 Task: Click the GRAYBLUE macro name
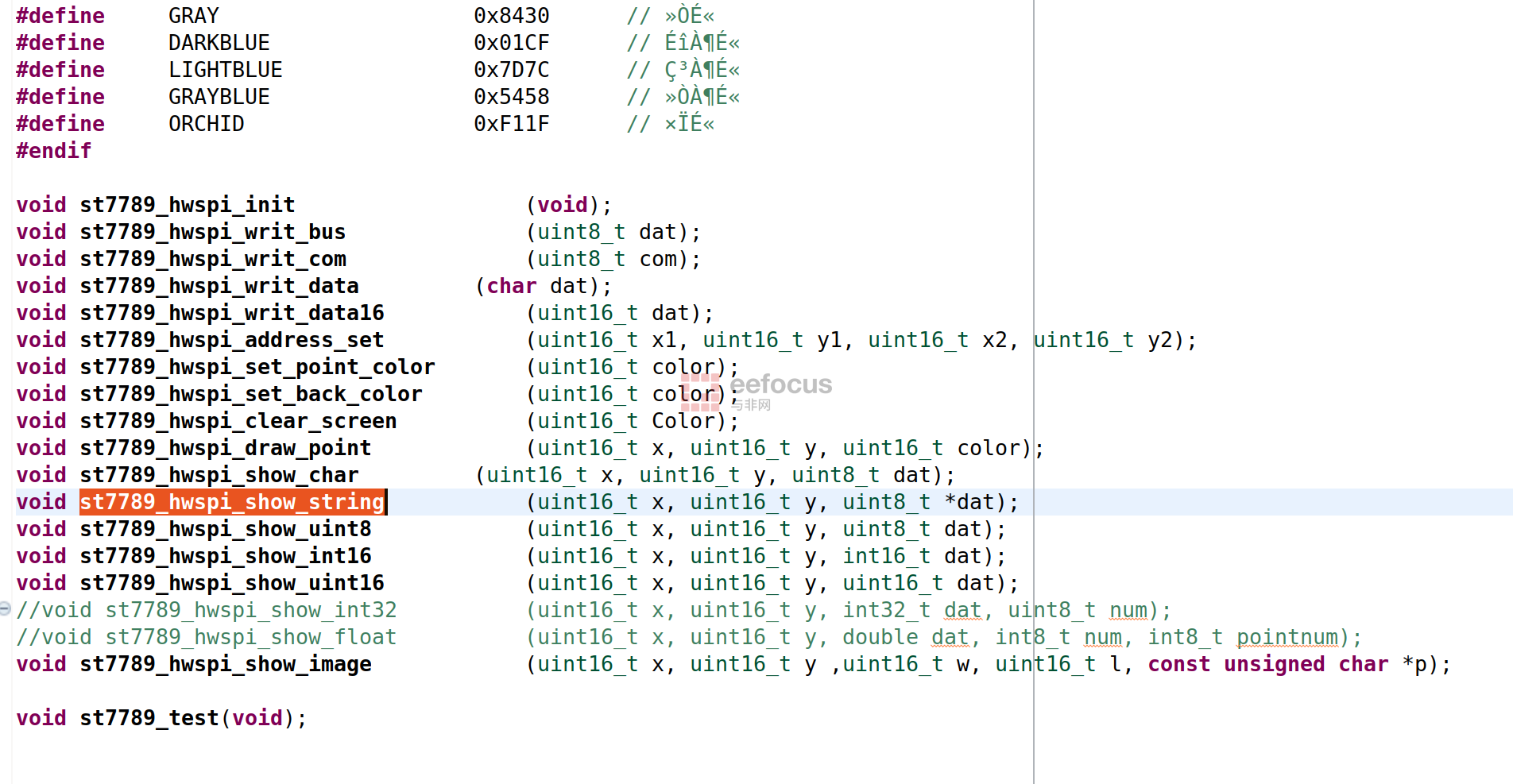[x=219, y=97]
